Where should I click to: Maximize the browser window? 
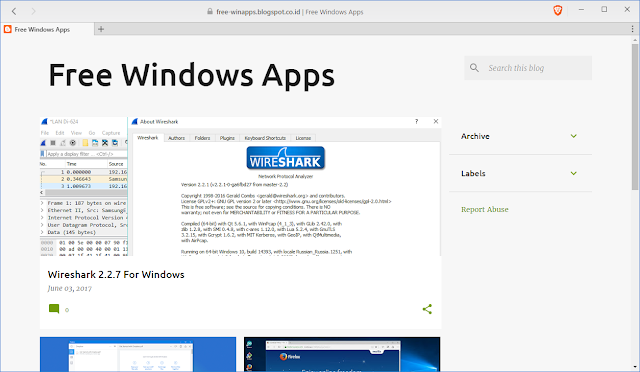pyautogui.click(x=604, y=10)
